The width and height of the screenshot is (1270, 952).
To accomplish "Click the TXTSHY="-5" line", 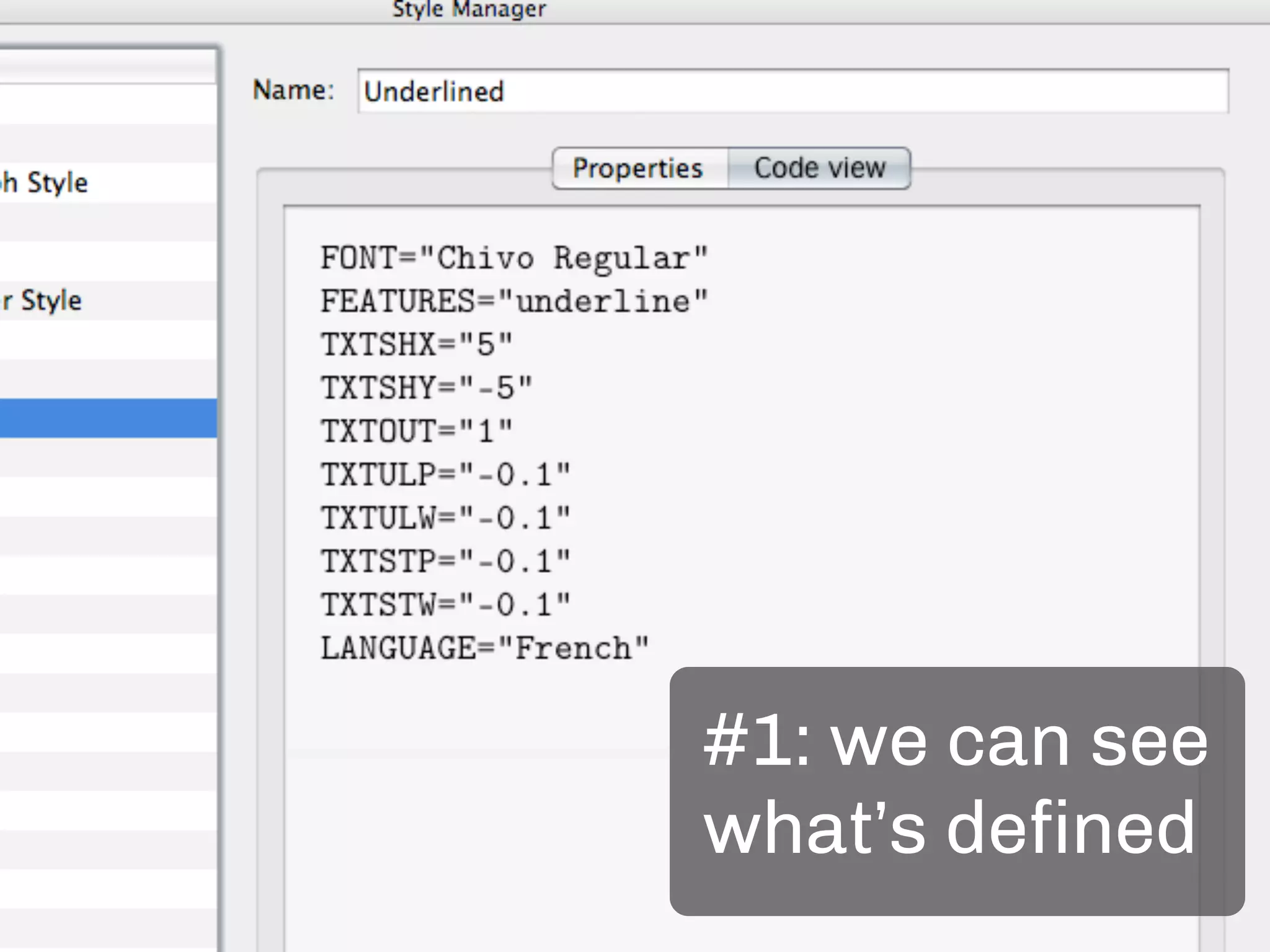I will (x=427, y=388).
